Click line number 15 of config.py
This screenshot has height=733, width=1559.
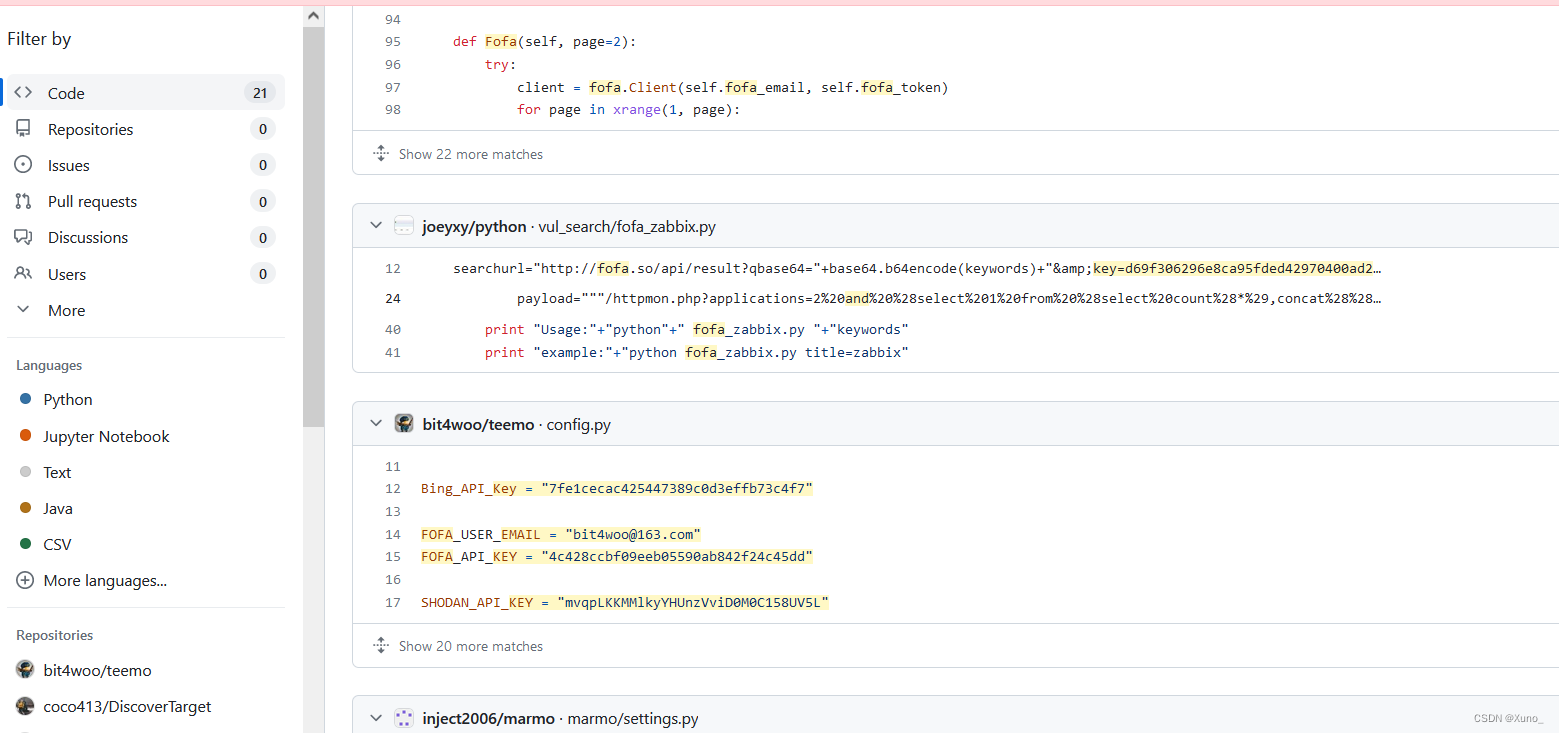[x=392, y=556]
